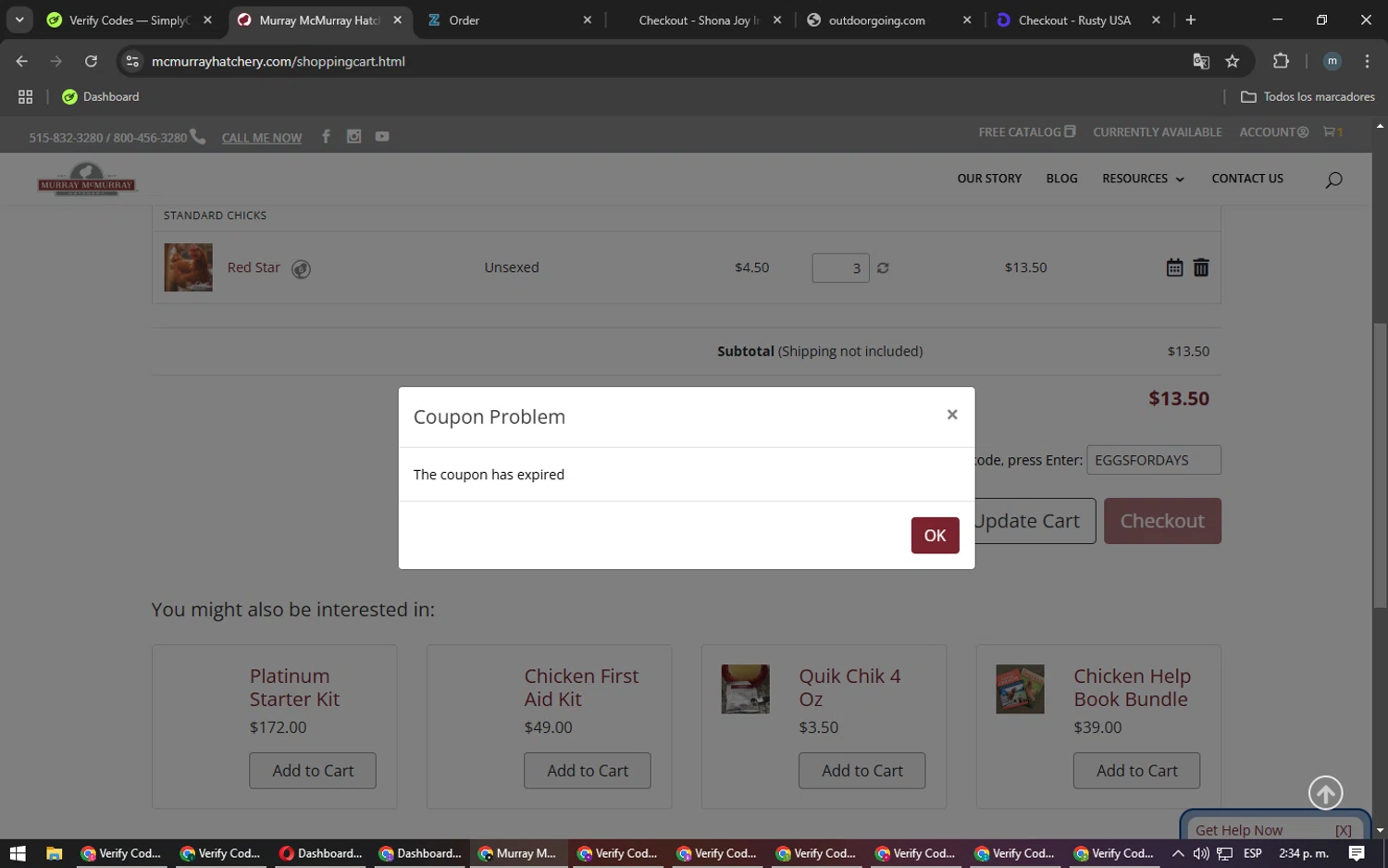Open the shopping cart icon in header
This screenshot has width=1388, height=868.
tap(1332, 132)
